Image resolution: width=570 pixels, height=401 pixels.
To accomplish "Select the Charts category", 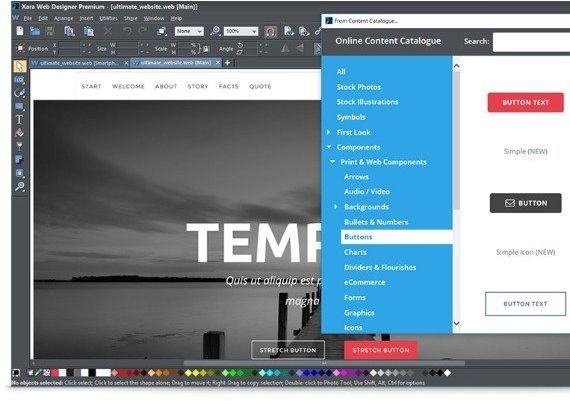I will click(x=355, y=252).
